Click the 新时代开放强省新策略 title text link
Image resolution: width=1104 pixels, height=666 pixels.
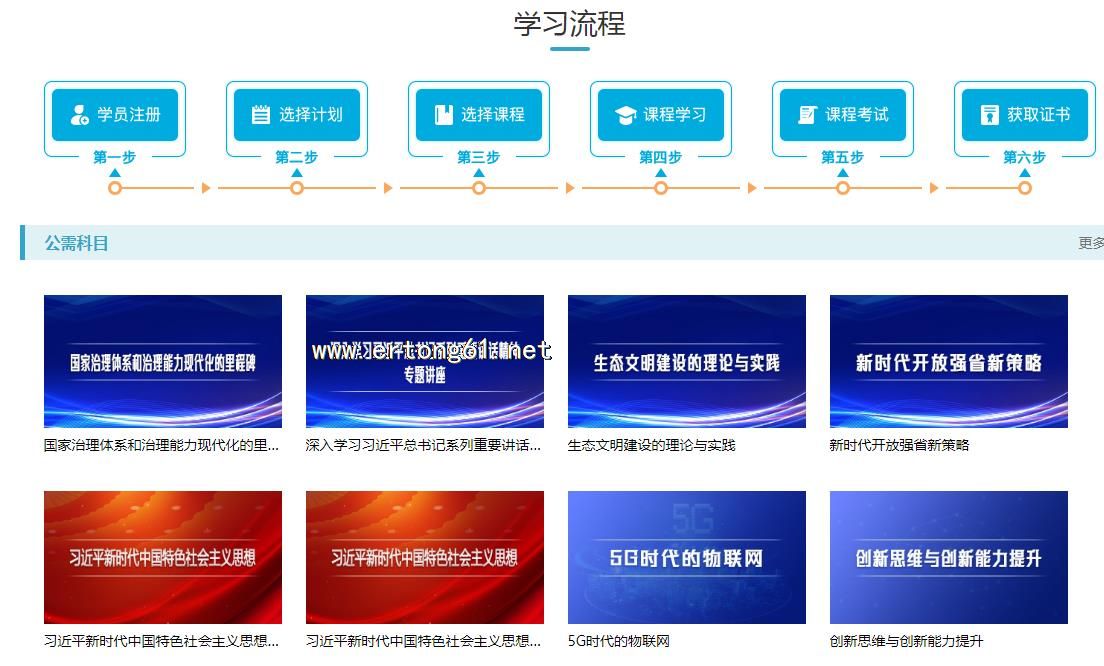899,445
